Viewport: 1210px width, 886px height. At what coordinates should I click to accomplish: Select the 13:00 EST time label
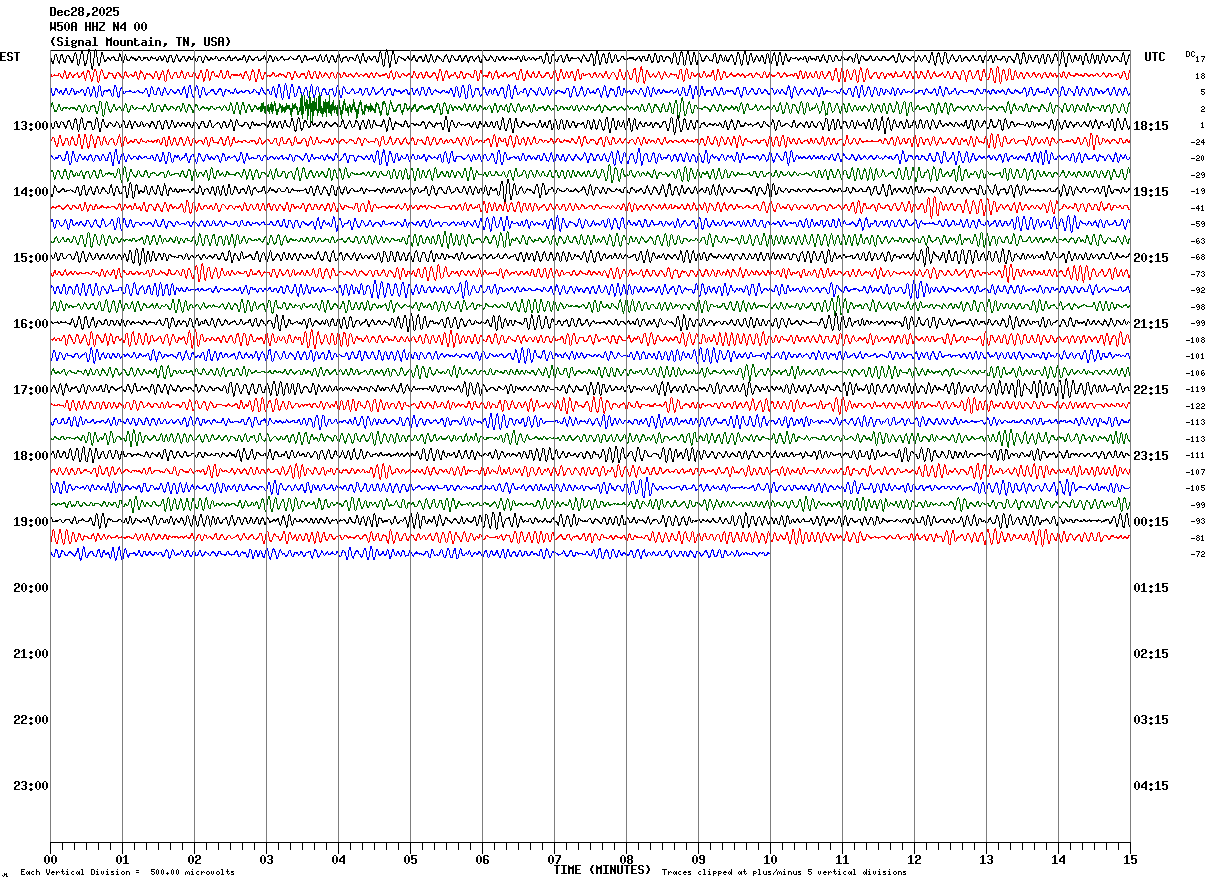point(31,126)
